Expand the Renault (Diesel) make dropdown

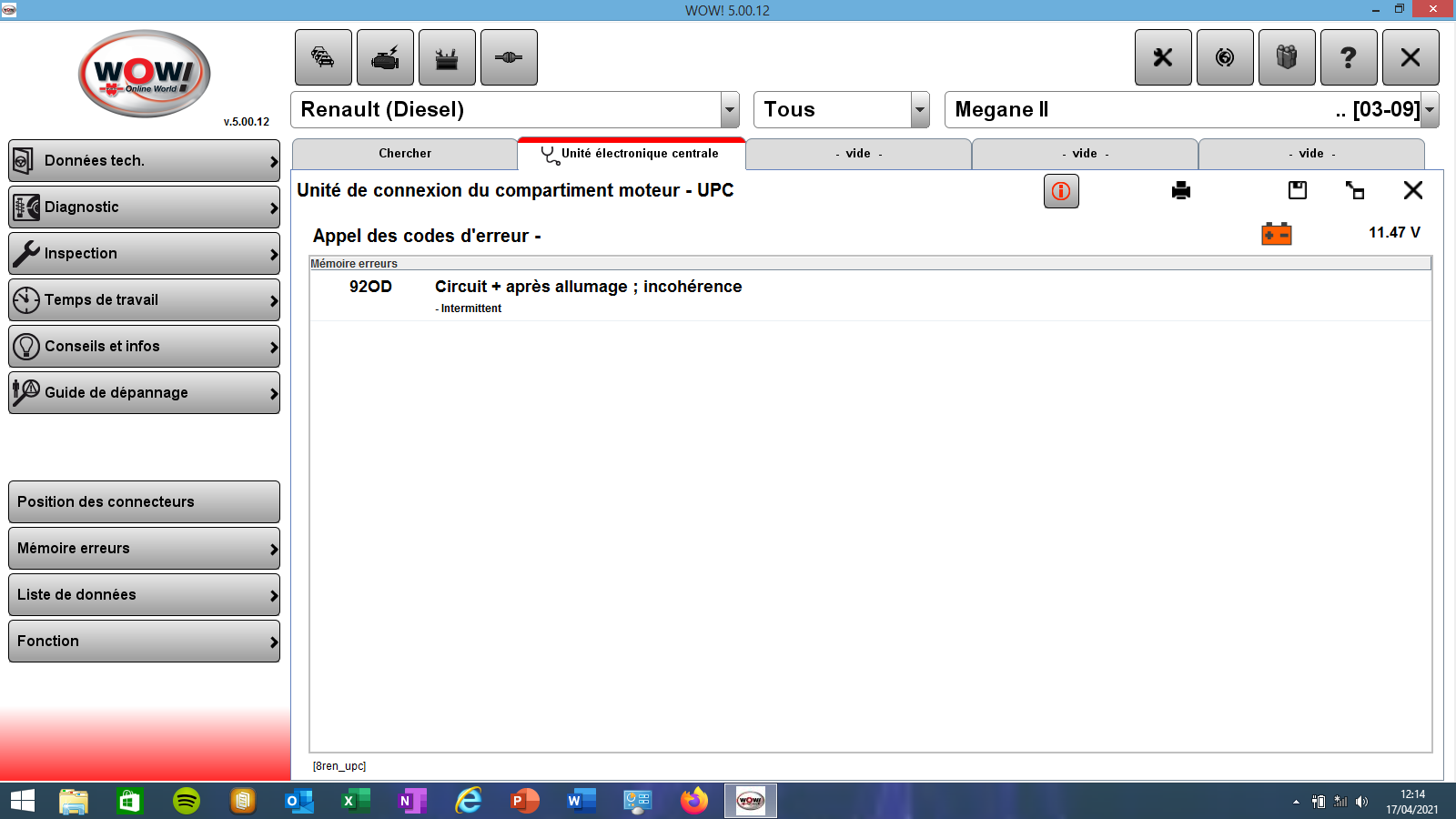[x=730, y=110]
